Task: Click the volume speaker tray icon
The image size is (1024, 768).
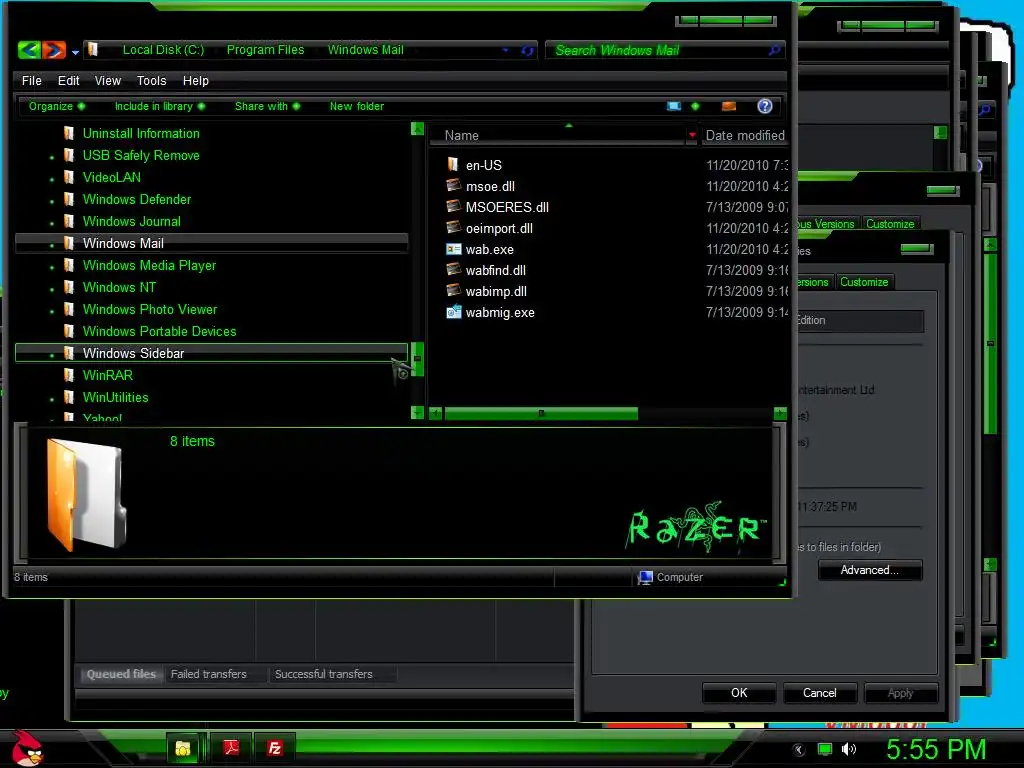Action: point(848,749)
